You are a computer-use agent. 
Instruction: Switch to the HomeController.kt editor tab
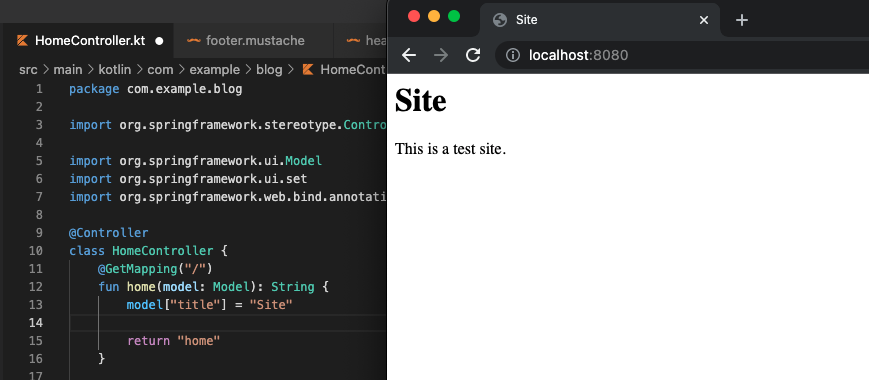point(89,40)
